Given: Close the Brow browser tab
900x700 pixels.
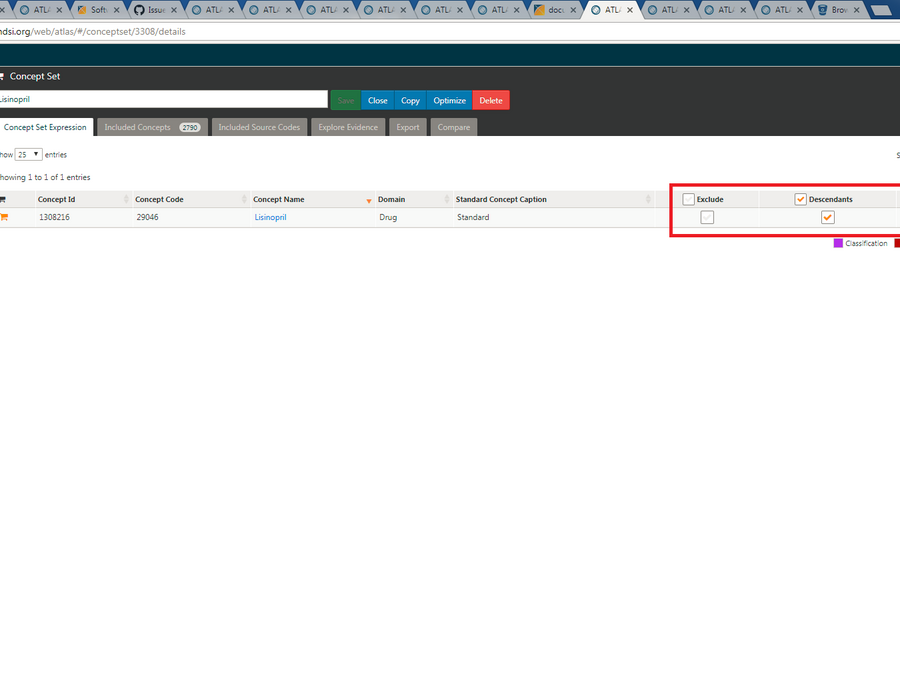Looking at the screenshot, I should point(856,10).
